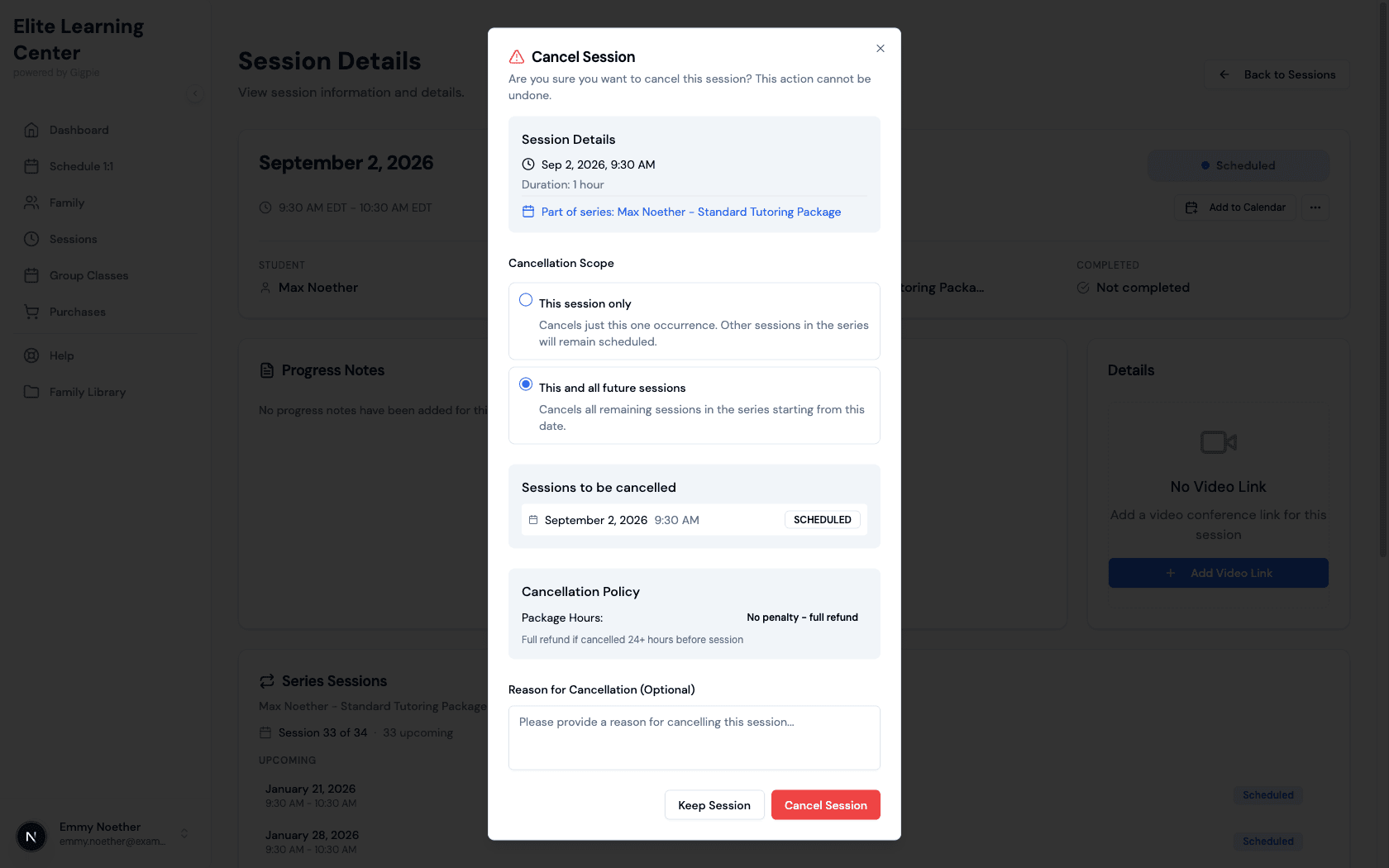The image size is (1389, 868).
Task: Click the cancellation reason text field
Action: 694,737
